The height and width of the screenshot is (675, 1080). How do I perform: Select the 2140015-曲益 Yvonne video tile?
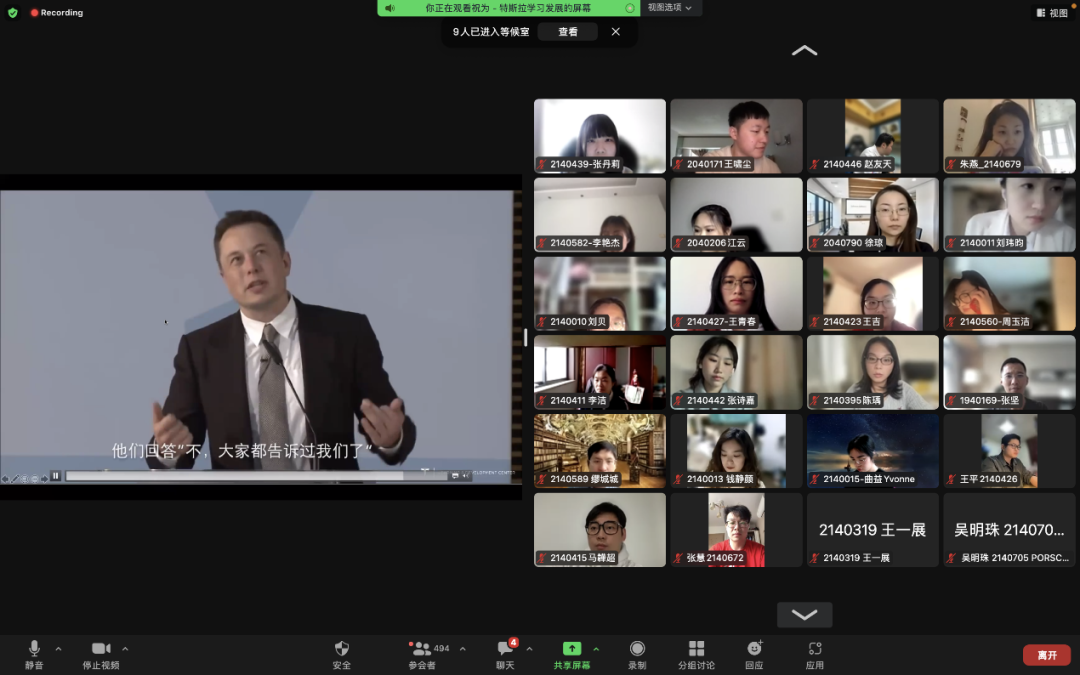873,450
